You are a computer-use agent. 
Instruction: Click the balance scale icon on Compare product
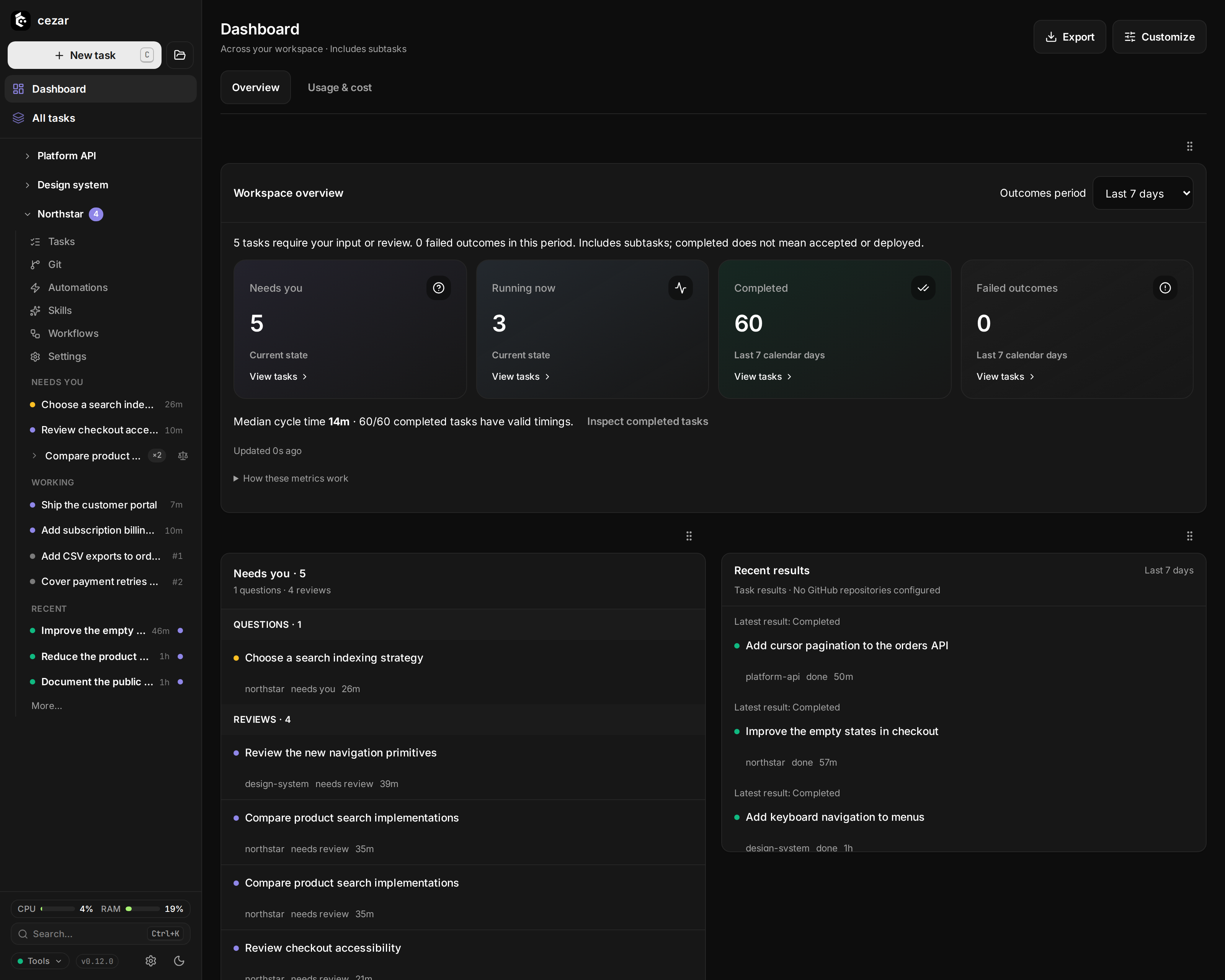point(183,456)
